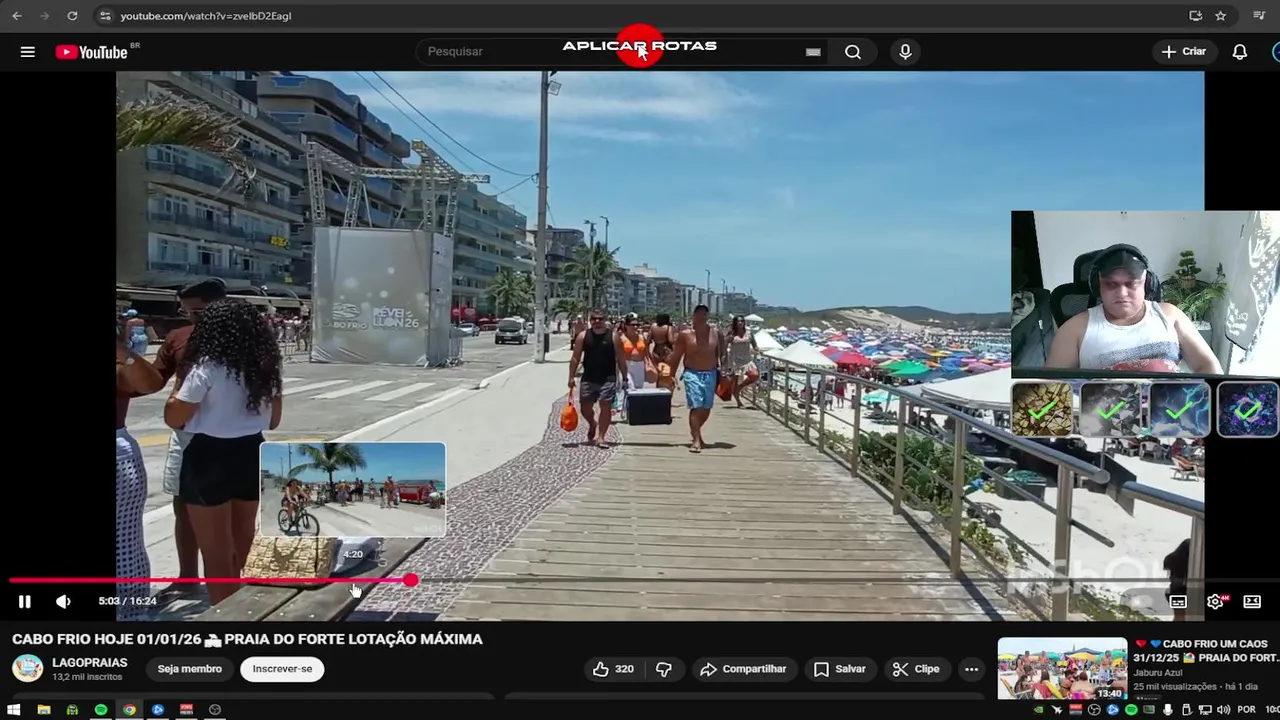
Task: Click the Criar button
Action: pyautogui.click(x=1184, y=52)
